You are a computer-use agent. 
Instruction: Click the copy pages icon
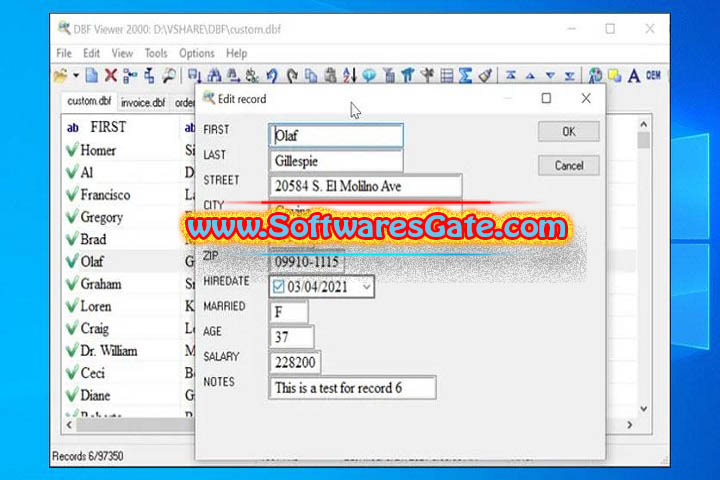pos(311,75)
